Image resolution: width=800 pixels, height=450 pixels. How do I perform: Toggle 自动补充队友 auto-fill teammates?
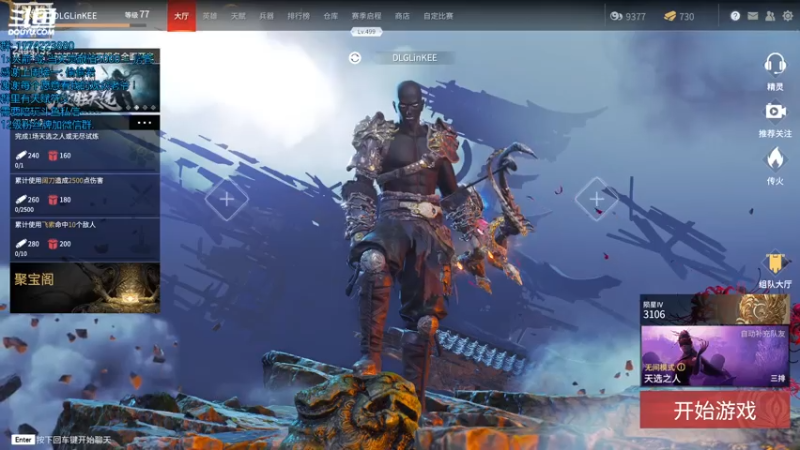pyautogui.click(x=763, y=334)
